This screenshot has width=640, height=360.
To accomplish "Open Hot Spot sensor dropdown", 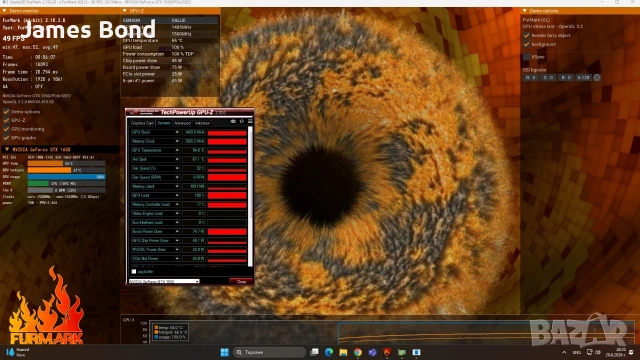I will pos(177,159).
